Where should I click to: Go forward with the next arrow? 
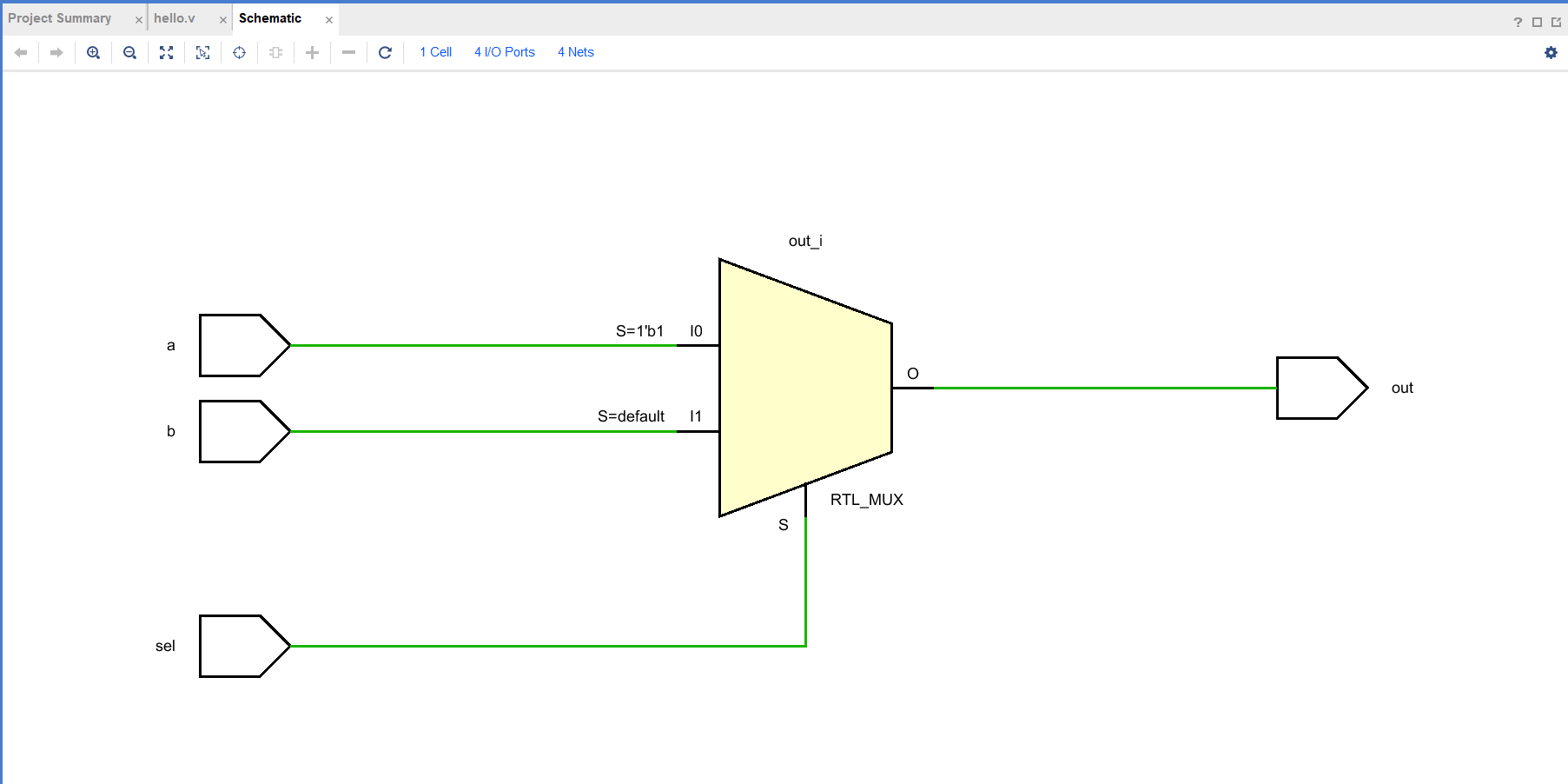(56, 52)
